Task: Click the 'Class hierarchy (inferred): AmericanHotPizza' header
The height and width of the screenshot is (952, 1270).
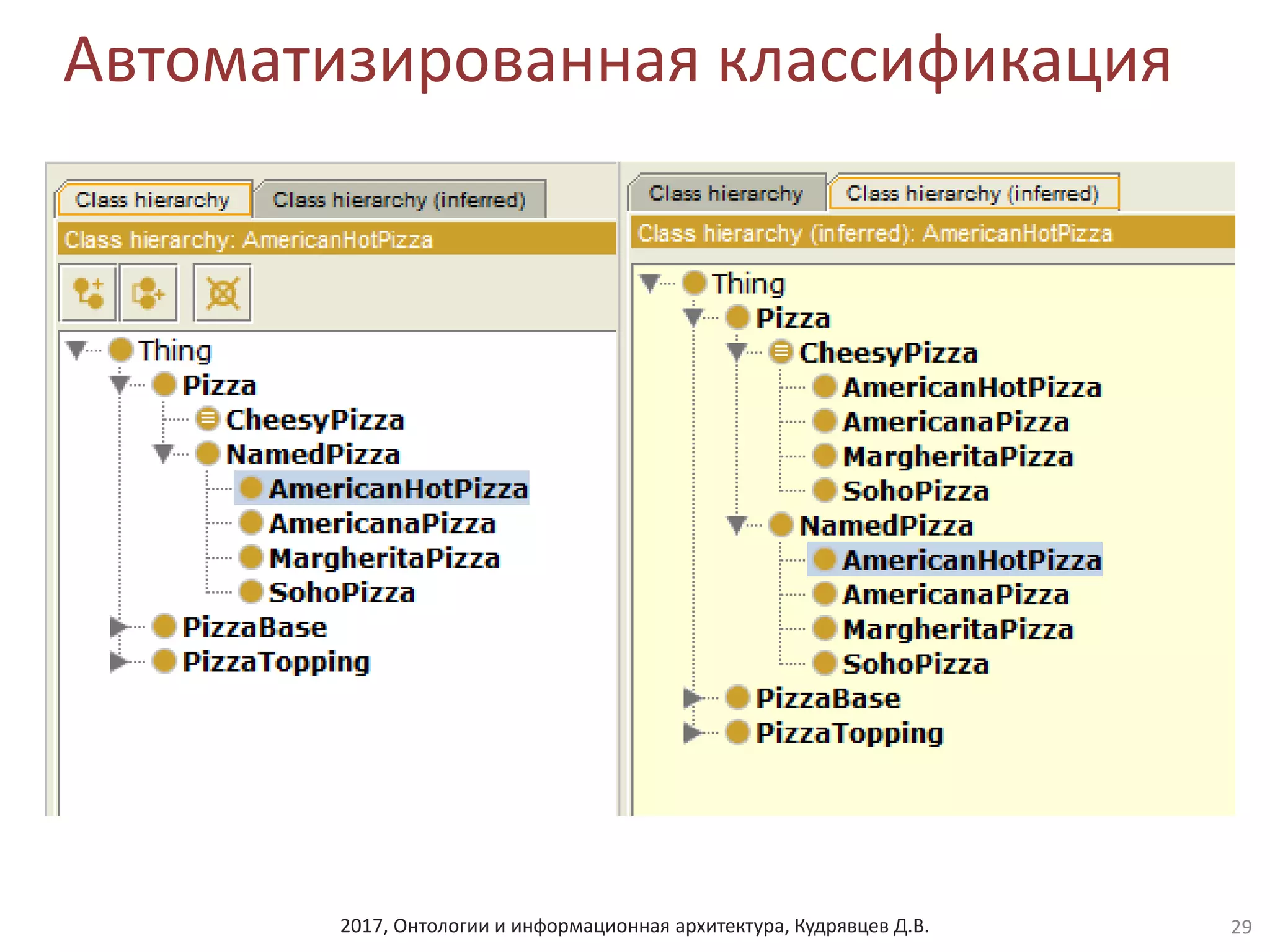Action: tap(933, 233)
